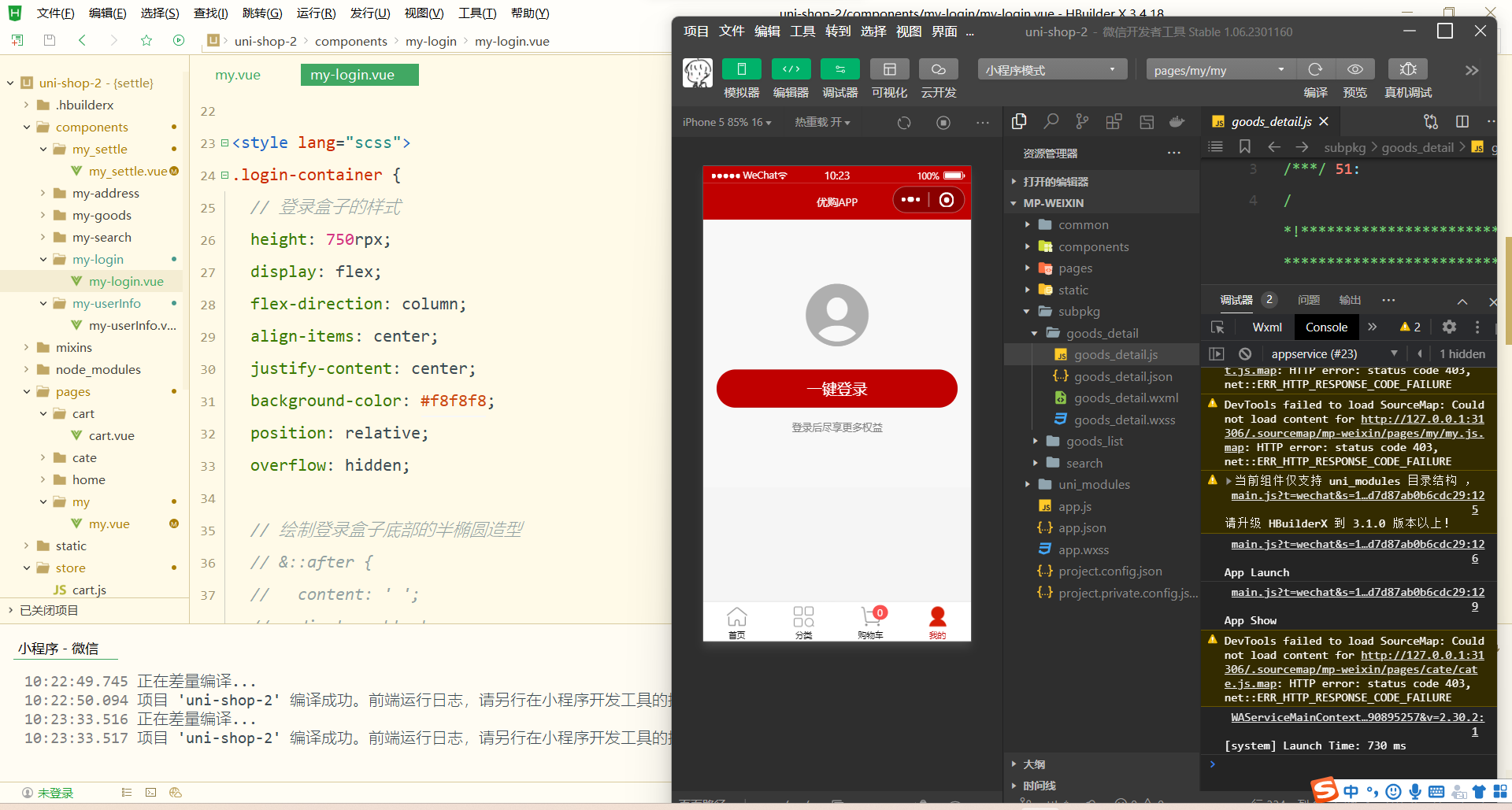
Task: Activate the inspect element cursor icon
Action: click(x=1217, y=327)
